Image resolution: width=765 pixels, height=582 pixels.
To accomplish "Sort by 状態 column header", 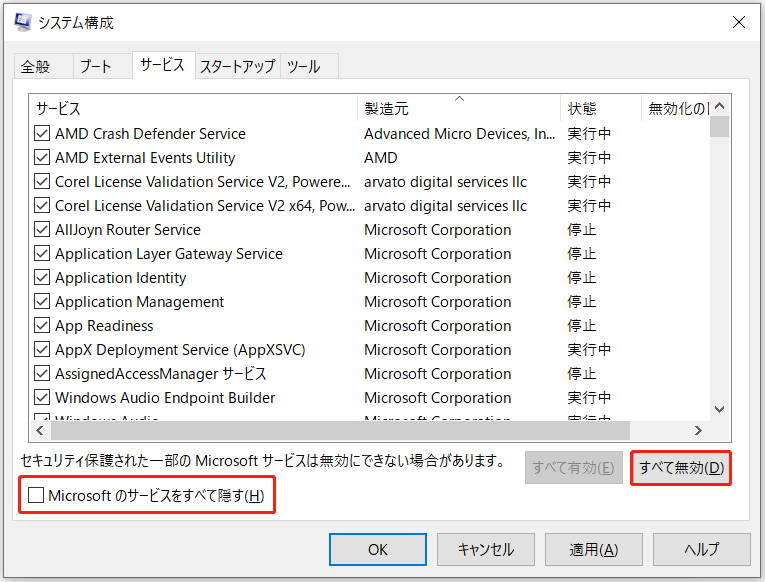I will [601, 108].
